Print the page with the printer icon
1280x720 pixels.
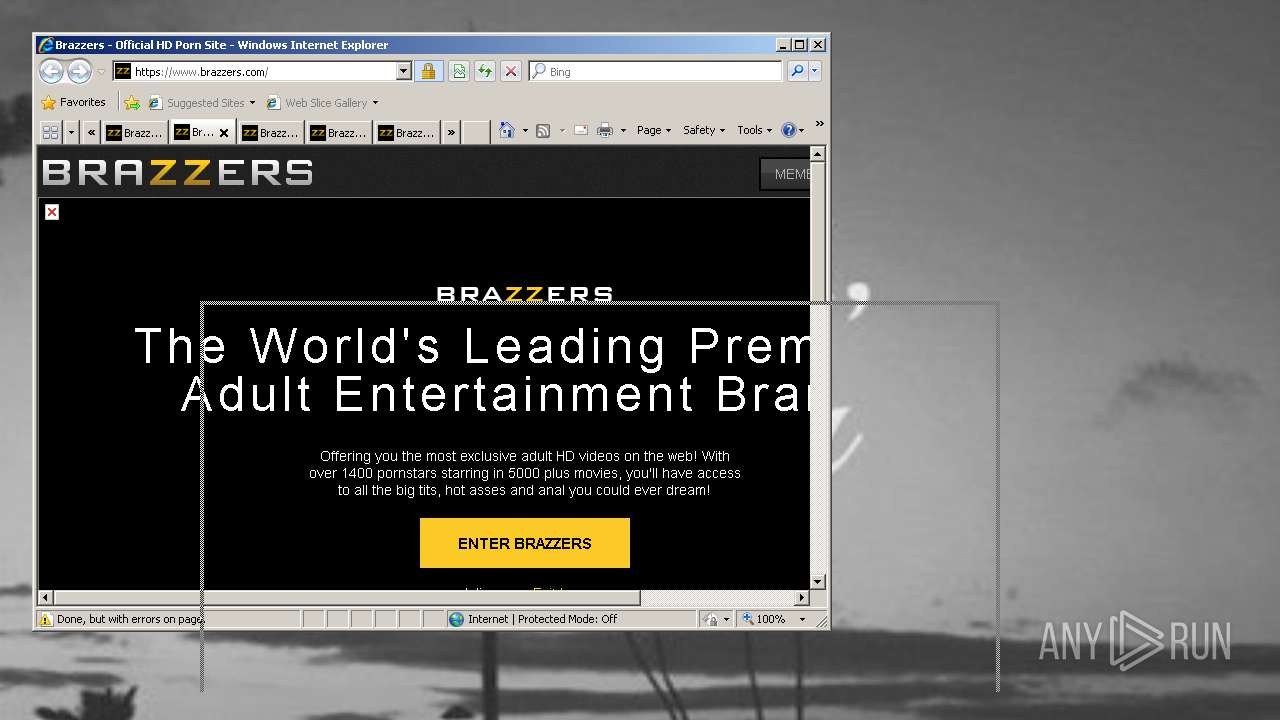(x=605, y=130)
